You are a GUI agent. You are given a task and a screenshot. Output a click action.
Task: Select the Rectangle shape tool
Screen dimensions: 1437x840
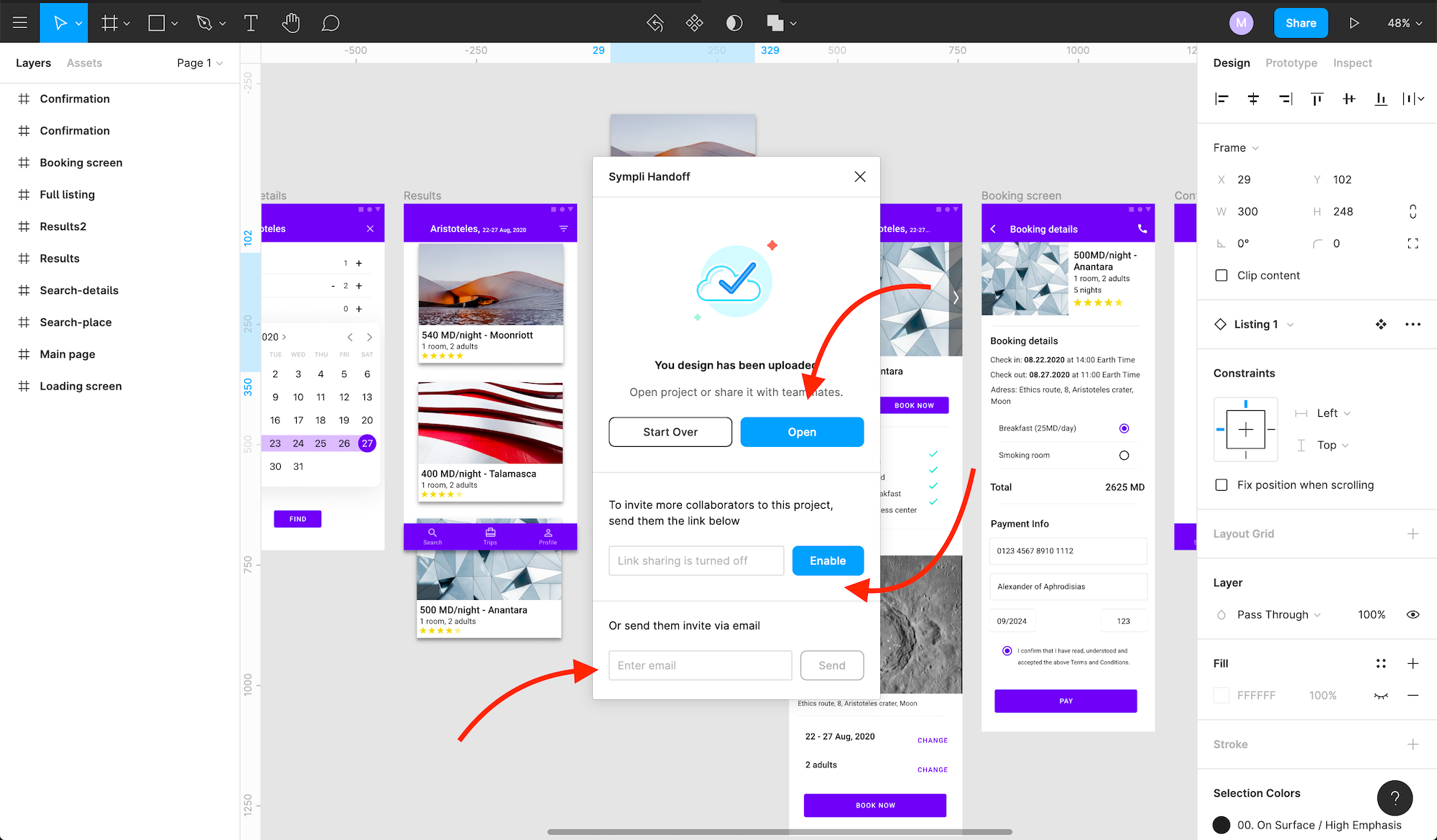pyautogui.click(x=157, y=23)
